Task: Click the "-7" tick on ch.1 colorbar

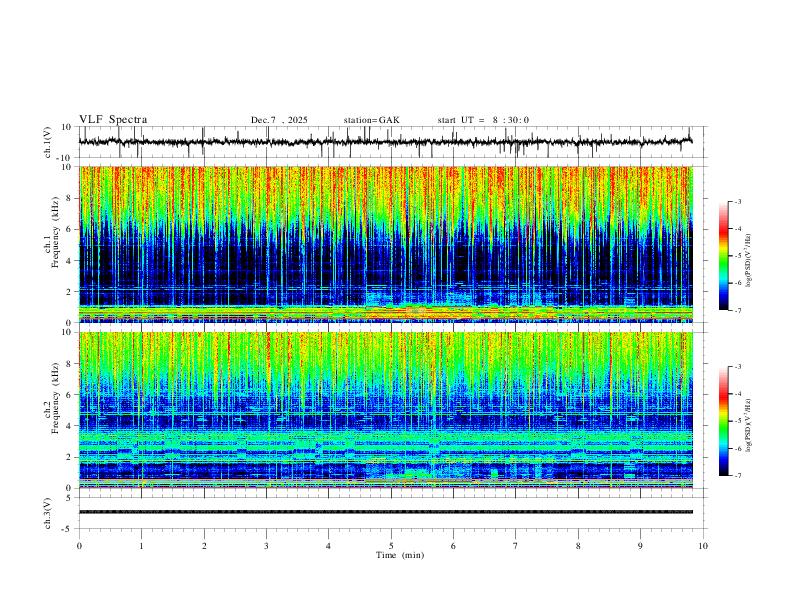Action: (x=737, y=310)
